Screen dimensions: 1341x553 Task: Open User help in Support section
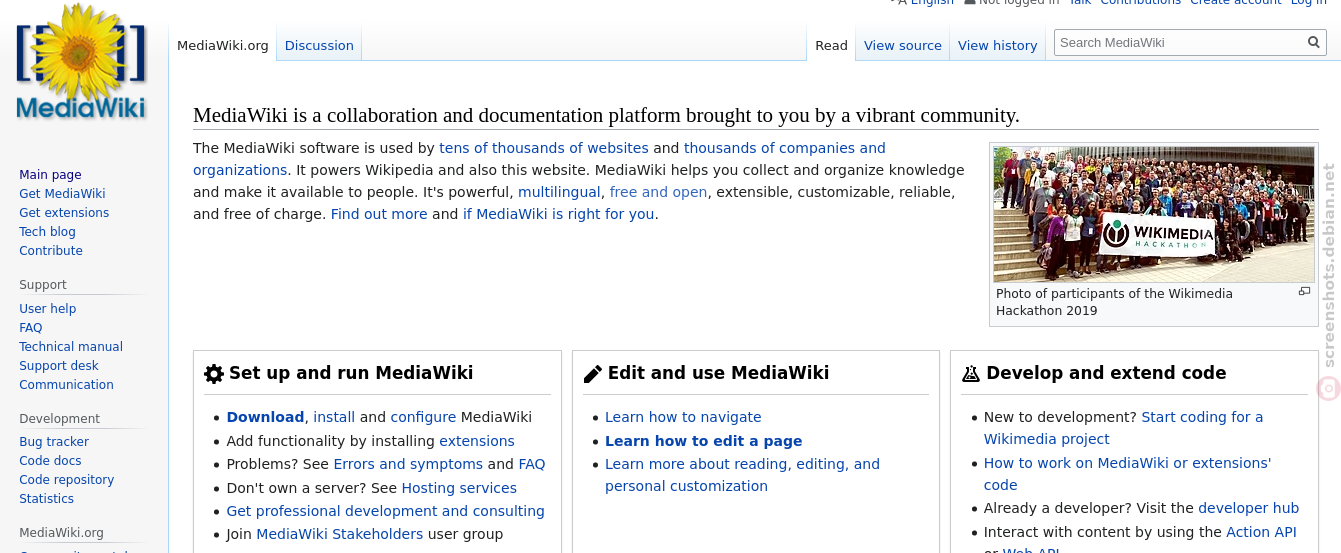[x=48, y=309]
